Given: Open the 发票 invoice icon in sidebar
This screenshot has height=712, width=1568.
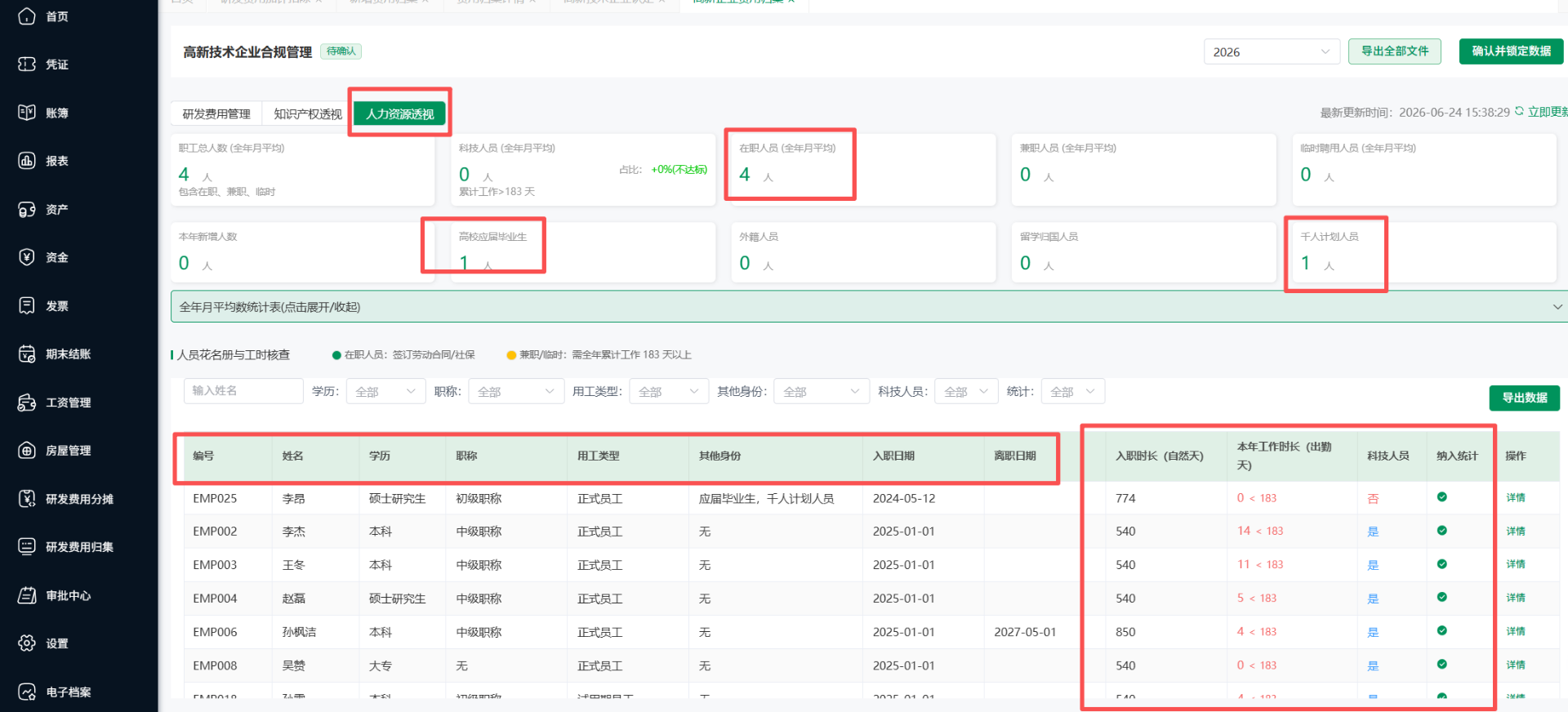Looking at the screenshot, I should pyautogui.click(x=27, y=305).
